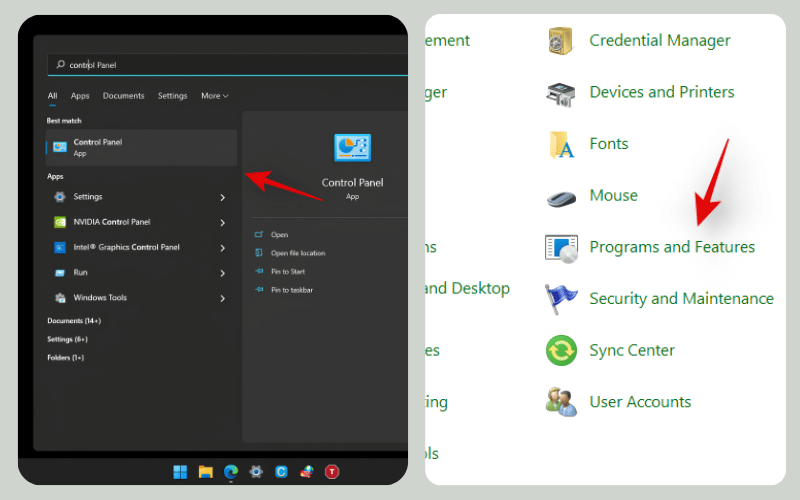This screenshot has height=500, width=800.
Task: Open the Programs and Features link
Action: (672, 247)
